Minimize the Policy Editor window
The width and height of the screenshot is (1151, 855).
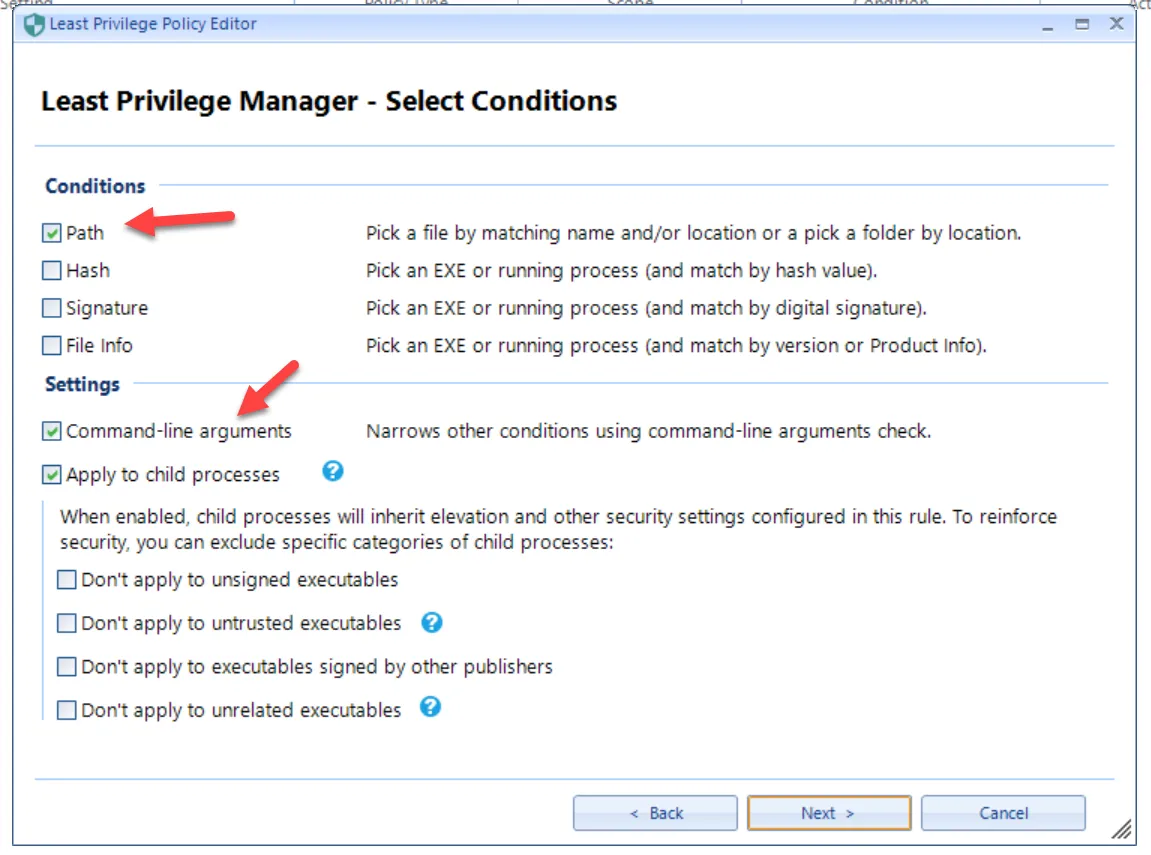coord(1048,25)
